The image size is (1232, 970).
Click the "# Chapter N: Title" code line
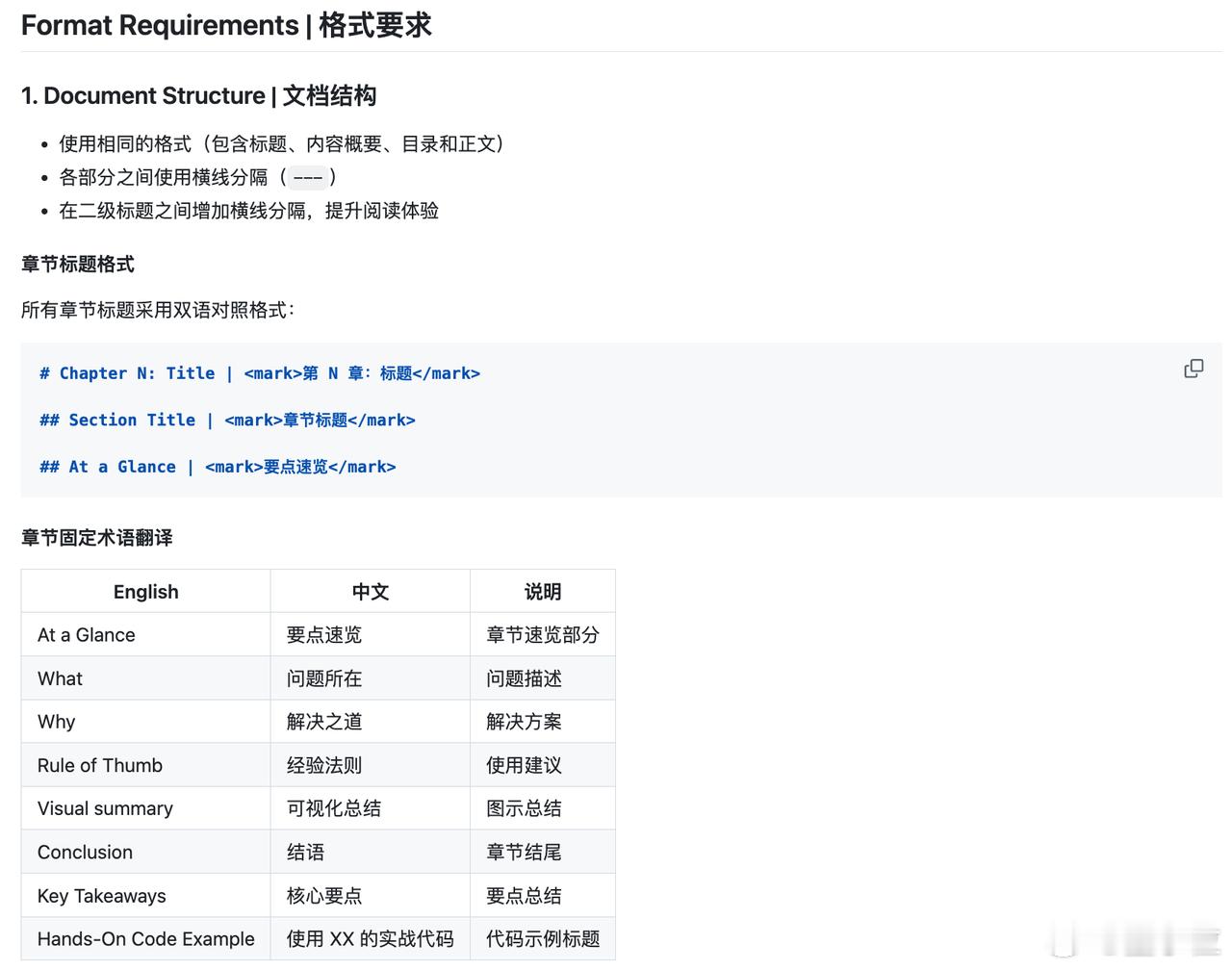pos(260,373)
